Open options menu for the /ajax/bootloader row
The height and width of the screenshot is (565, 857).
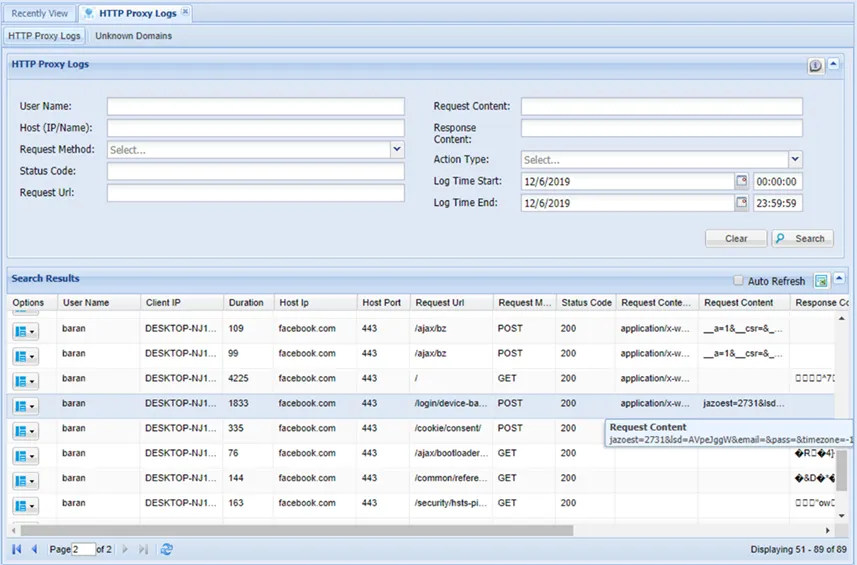[25, 456]
